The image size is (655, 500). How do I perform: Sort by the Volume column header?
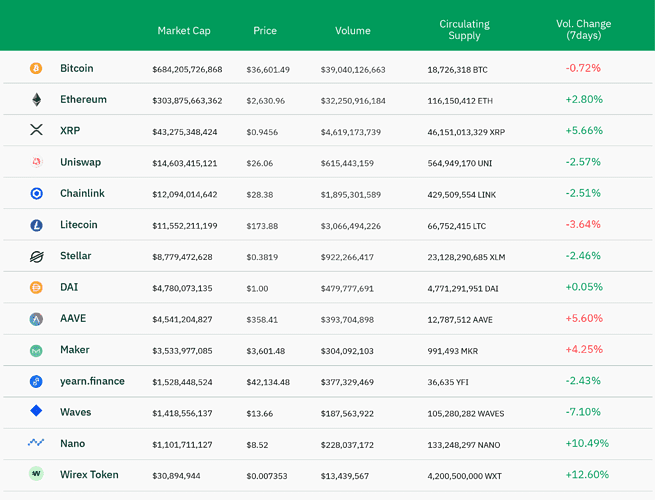click(x=353, y=30)
